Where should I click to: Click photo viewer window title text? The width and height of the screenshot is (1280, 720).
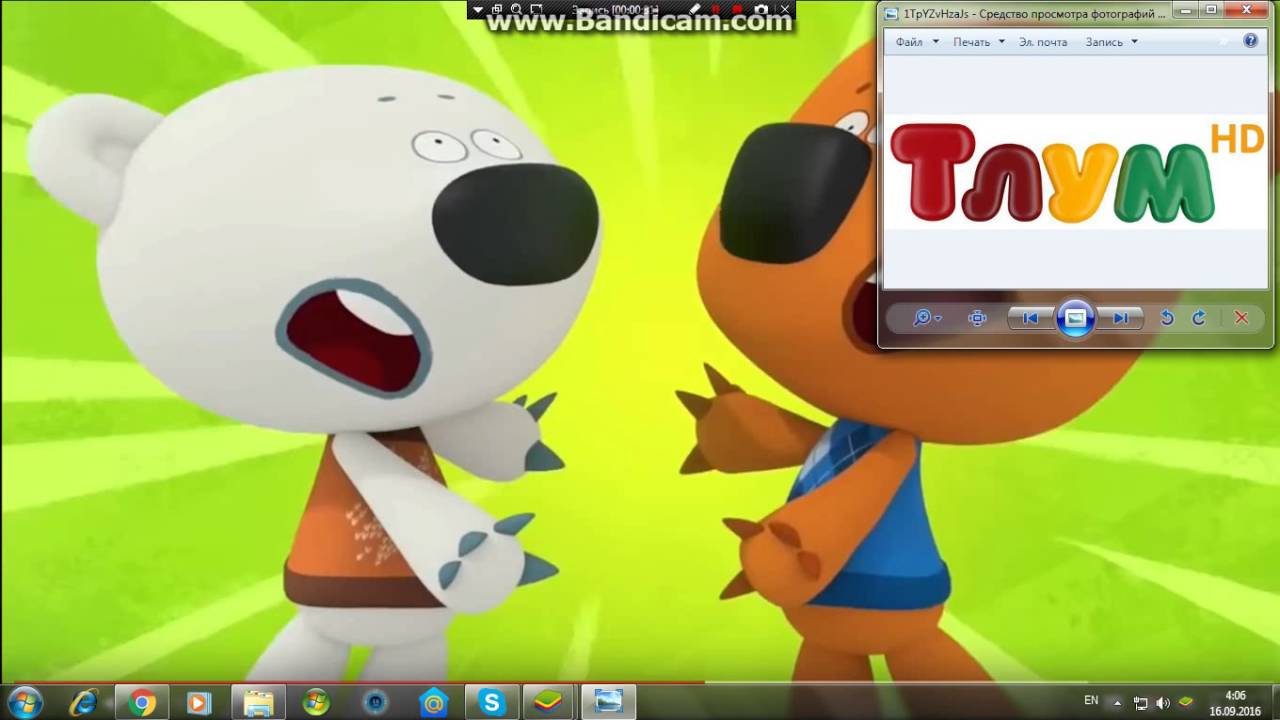coord(1035,13)
